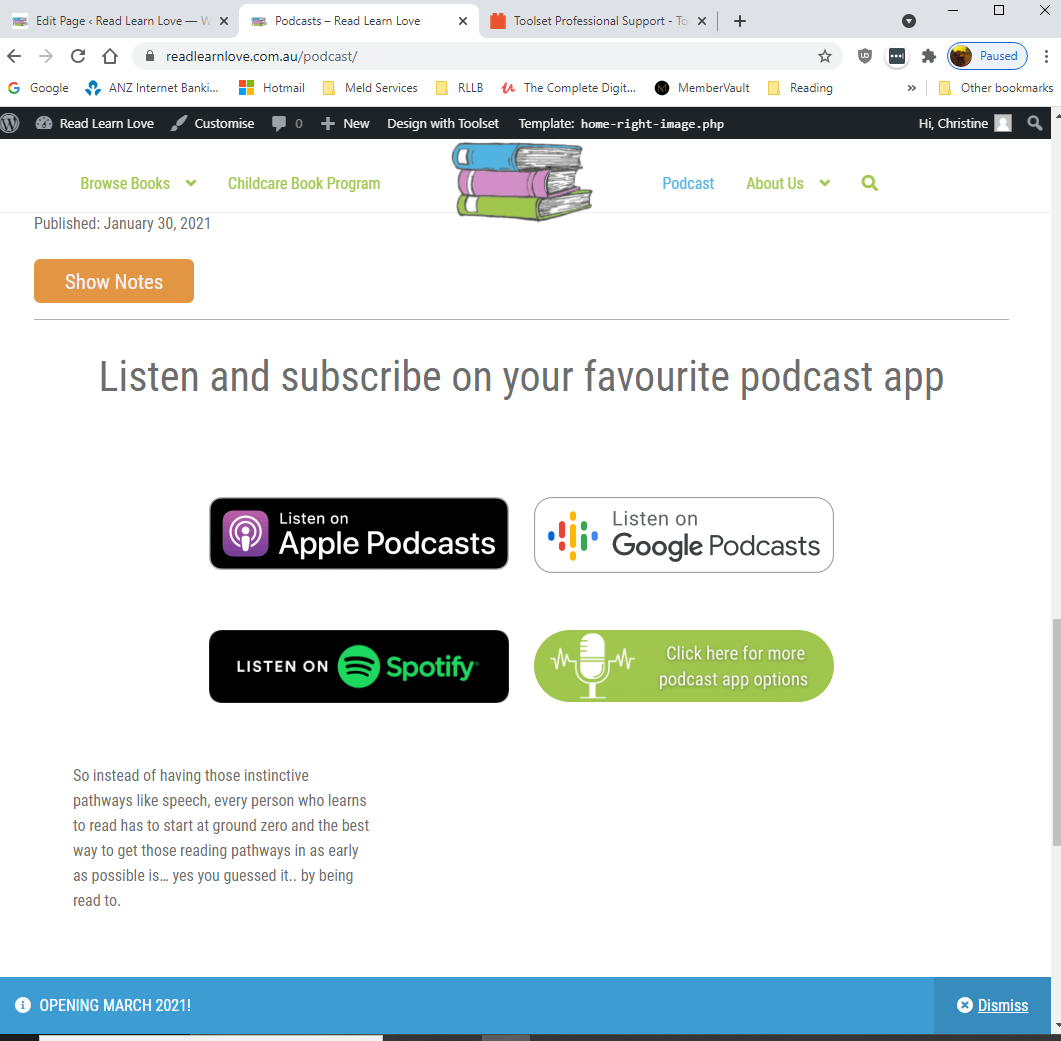Screen dimensions: 1061x1041
Task: Open the Listen on Spotify badge
Action: click(x=359, y=667)
